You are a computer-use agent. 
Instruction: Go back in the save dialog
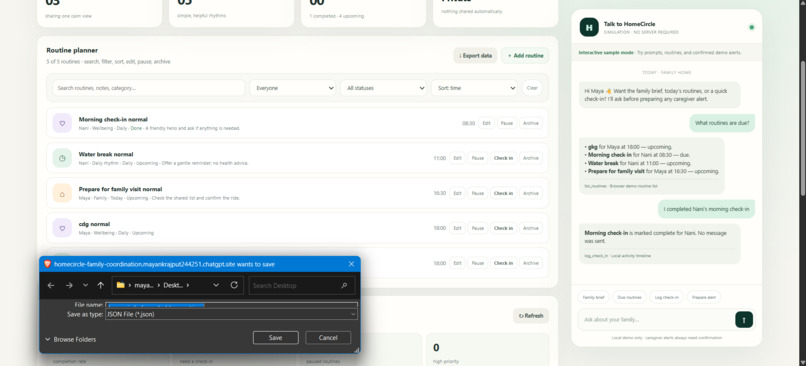pos(51,285)
